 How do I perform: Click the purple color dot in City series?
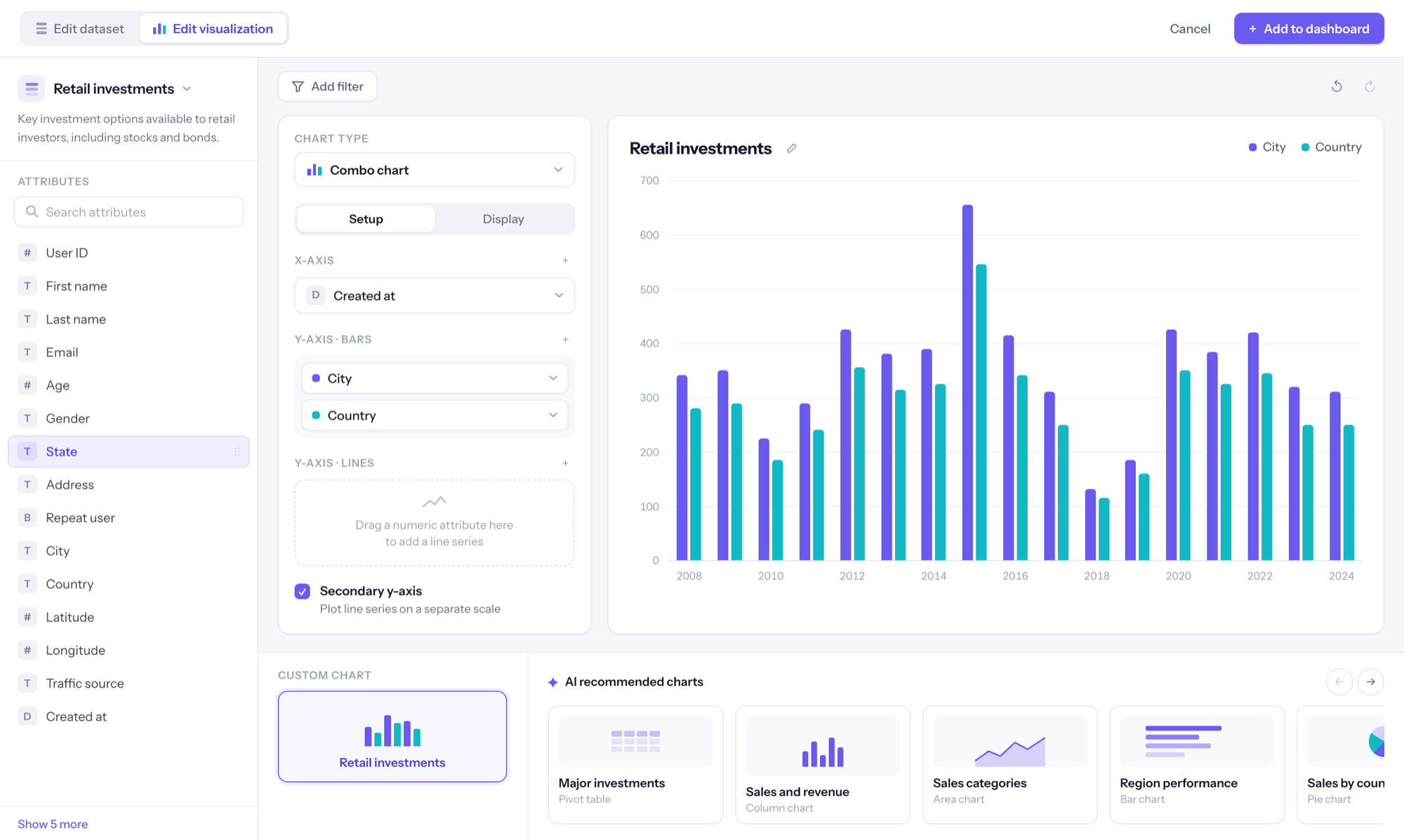[x=316, y=378]
